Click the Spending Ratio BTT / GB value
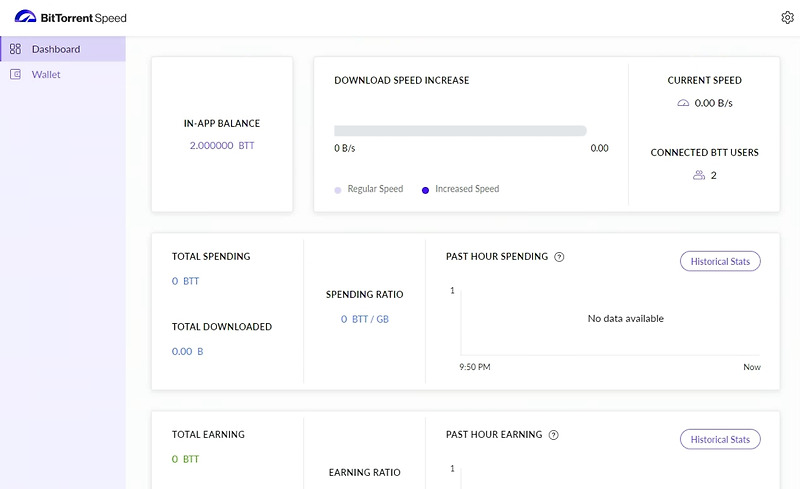 coord(364,319)
